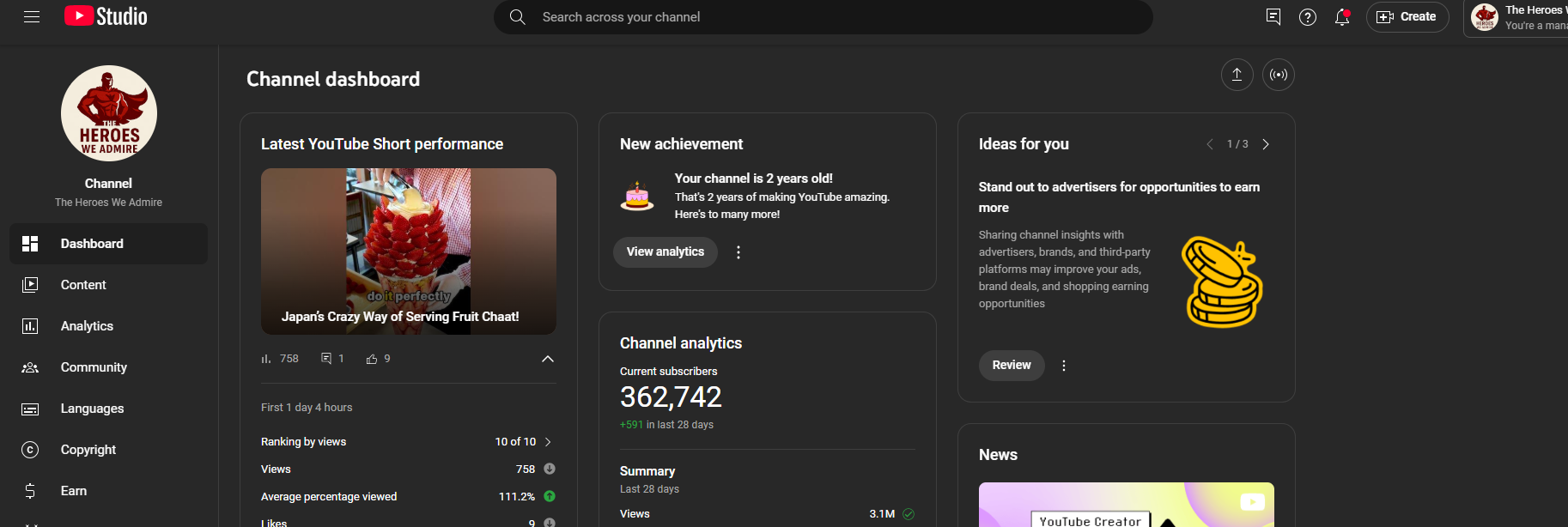Viewport: 1568px width, 527px height.
Task: Click the Languages subtitles icon
Action: coord(30,409)
